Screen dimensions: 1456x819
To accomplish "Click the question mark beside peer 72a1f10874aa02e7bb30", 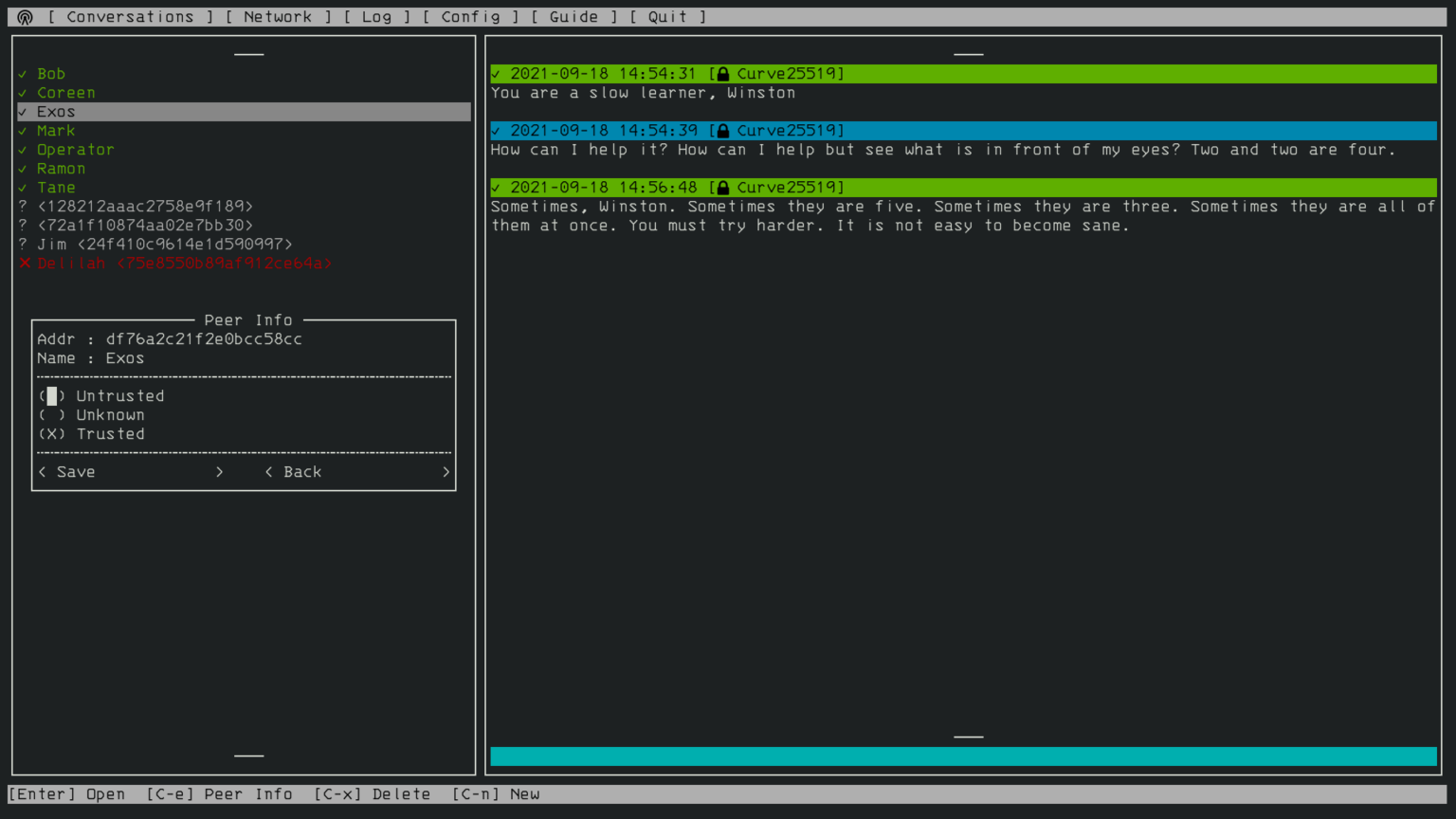I will pos(22,225).
